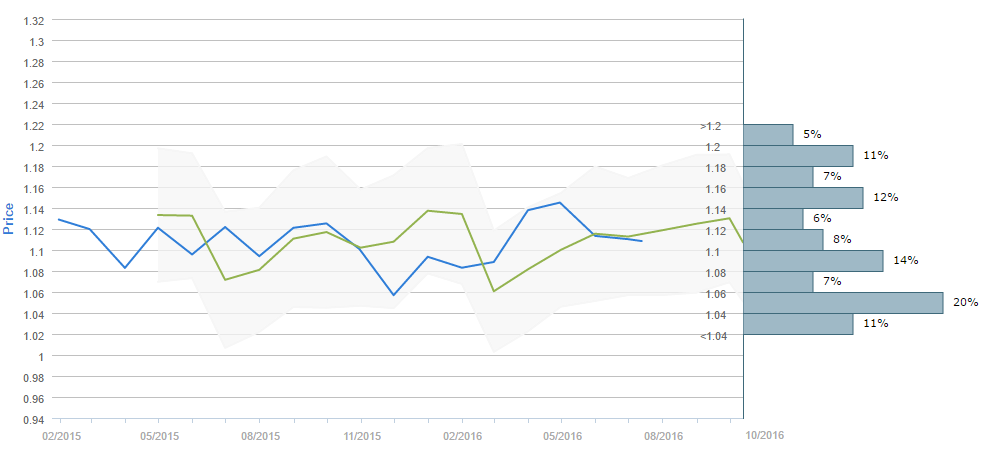Select the 7% bar between the 14% and 20% bars

click(778, 282)
